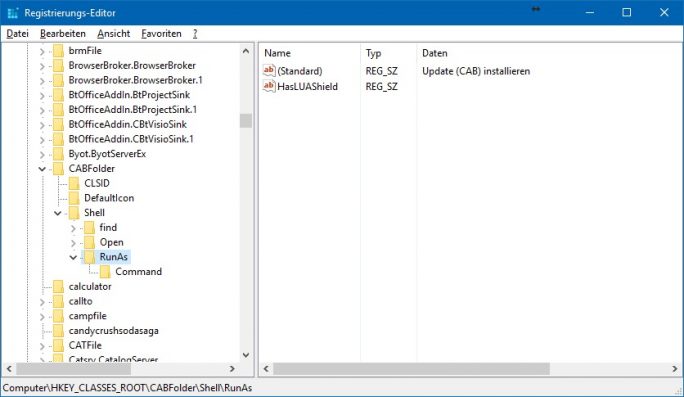Expand the BtOfficeAddIn.BtProjectSink key
Image resolution: width=684 pixels, height=397 pixels.
[42, 96]
